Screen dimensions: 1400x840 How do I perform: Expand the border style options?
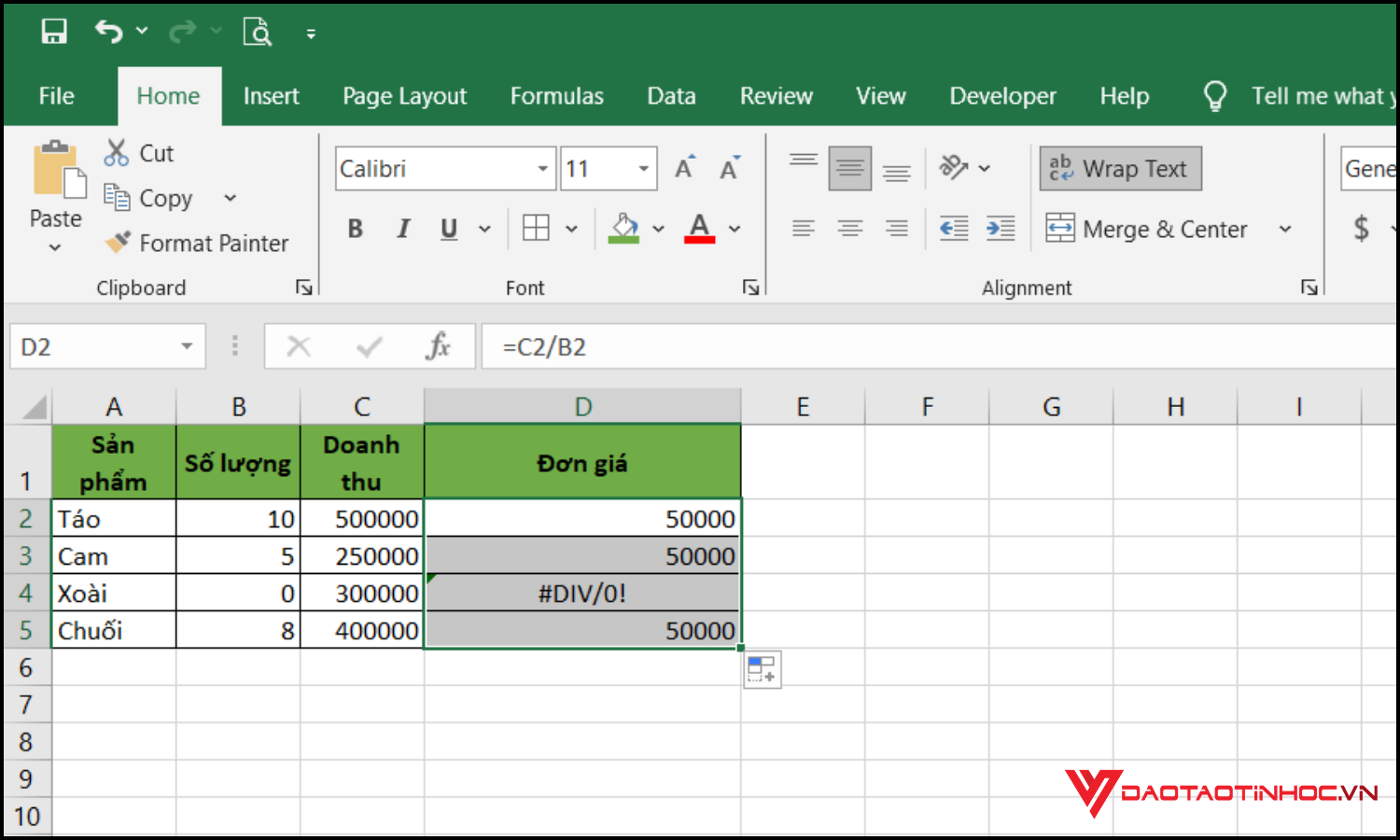pyautogui.click(x=571, y=229)
